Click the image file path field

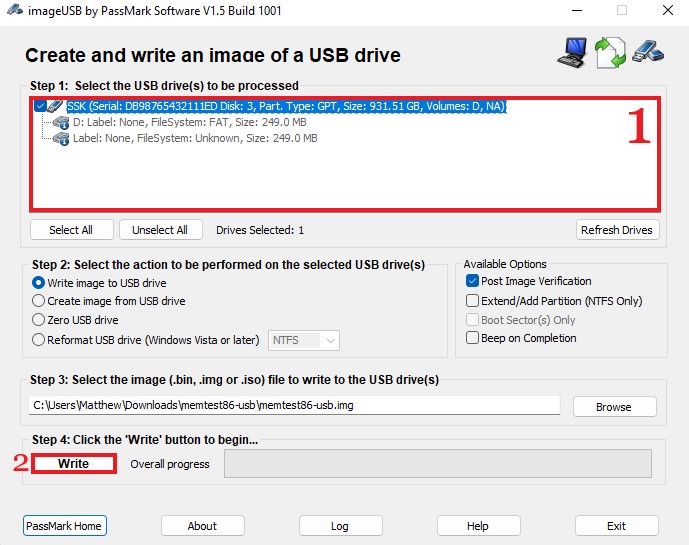point(294,405)
